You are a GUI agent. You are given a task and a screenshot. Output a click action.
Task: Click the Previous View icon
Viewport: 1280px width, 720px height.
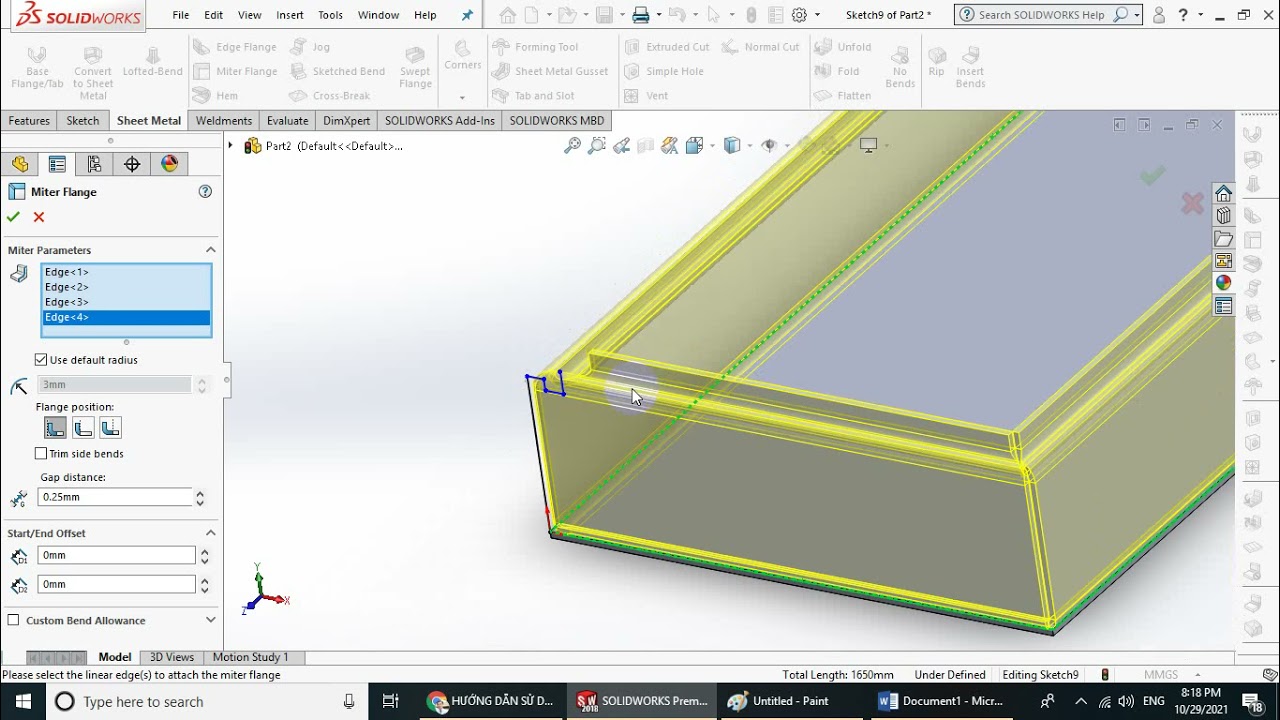tap(622, 146)
